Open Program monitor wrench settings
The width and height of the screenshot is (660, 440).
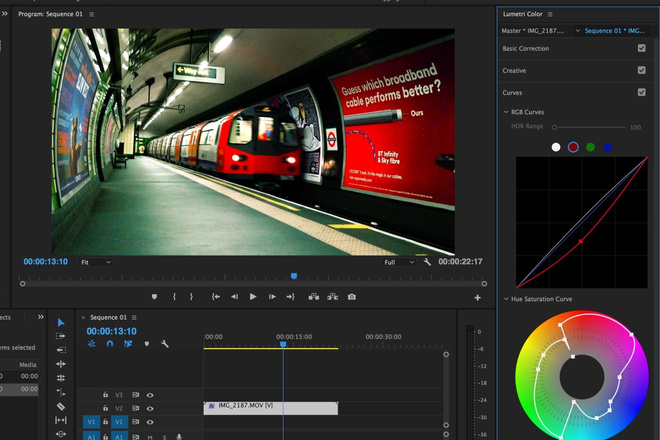pos(427,262)
